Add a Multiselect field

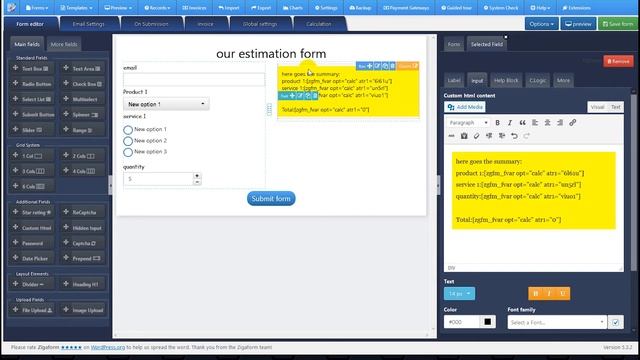click(x=83, y=99)
